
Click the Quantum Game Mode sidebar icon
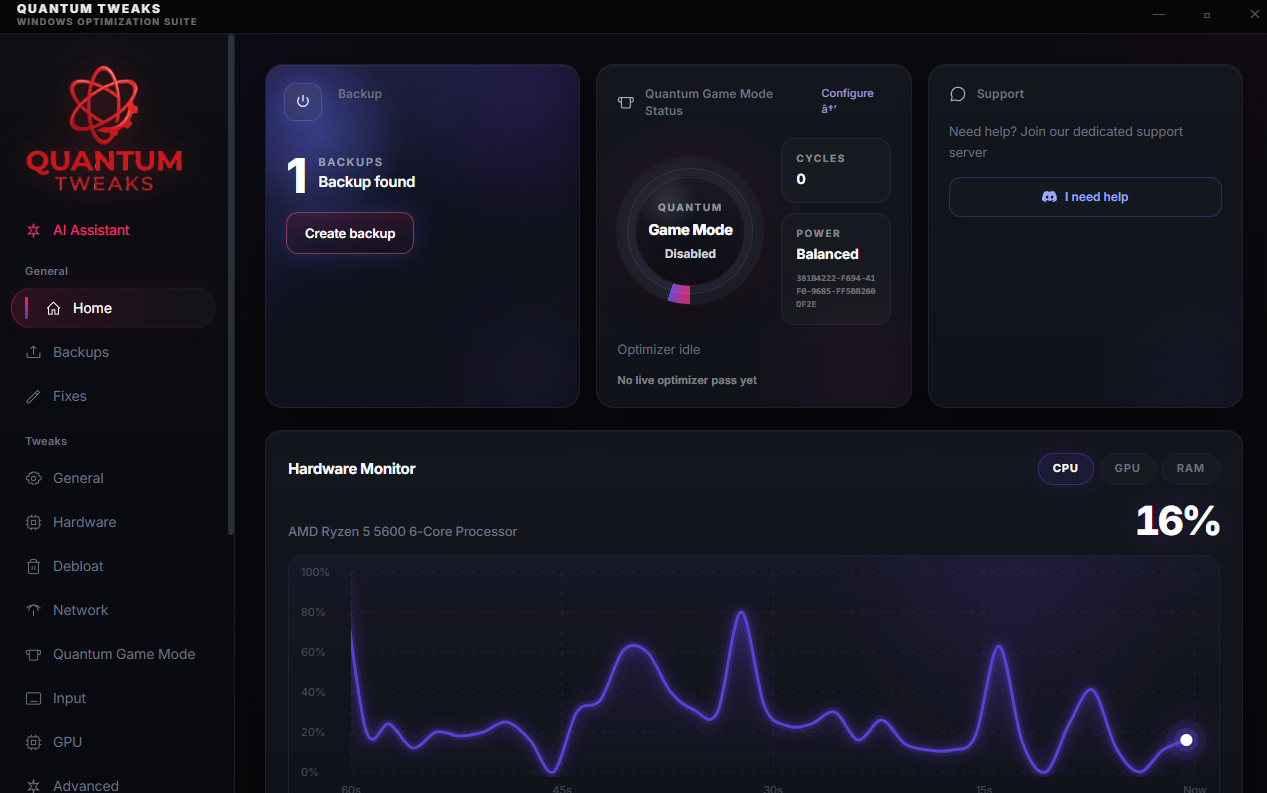pyautogui.click(x=33, y=654)
